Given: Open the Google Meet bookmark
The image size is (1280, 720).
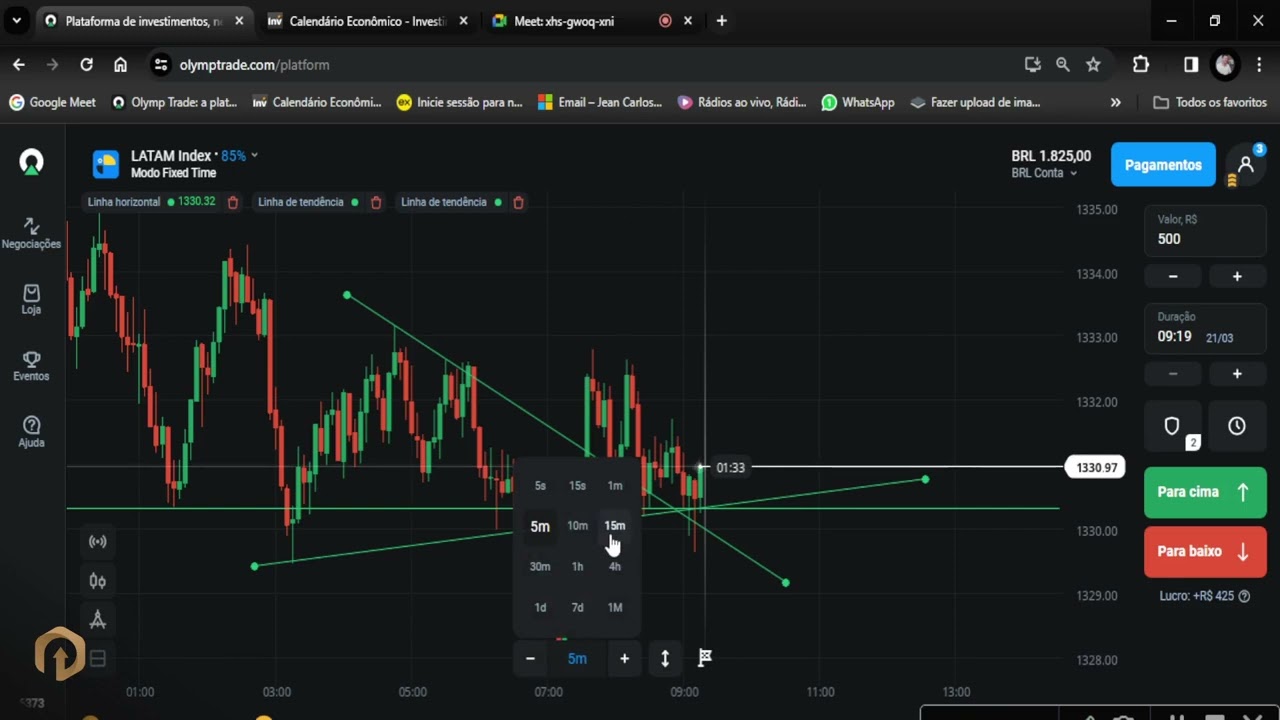Looking at the screenshot, I should 52,102.
